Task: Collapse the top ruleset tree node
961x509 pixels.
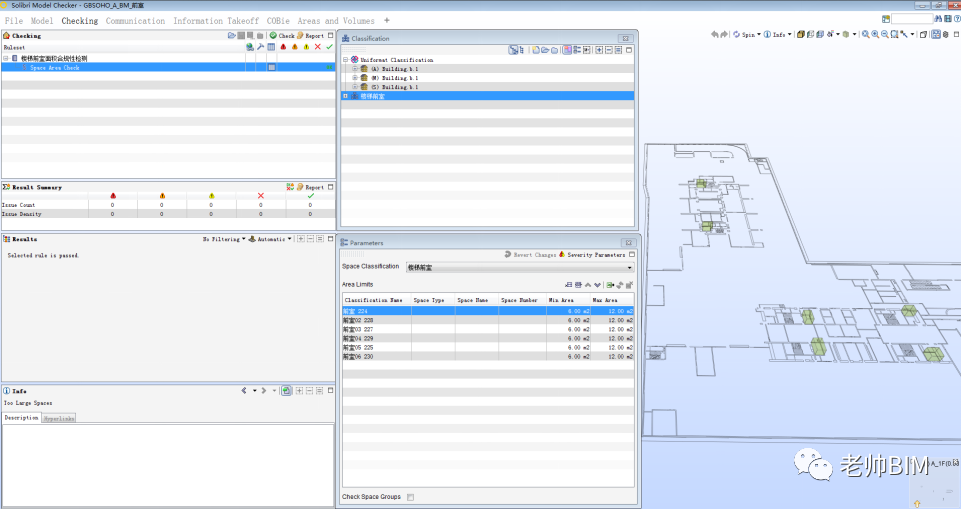Action: tap(6, 58)
